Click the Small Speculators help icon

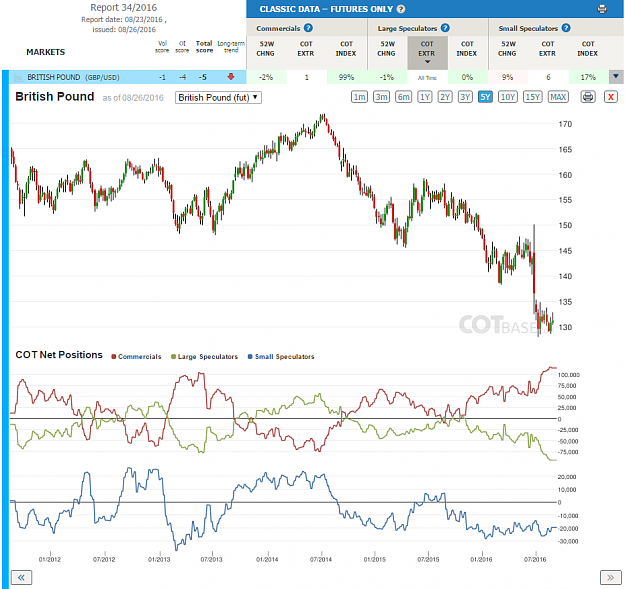pos(566,28)
